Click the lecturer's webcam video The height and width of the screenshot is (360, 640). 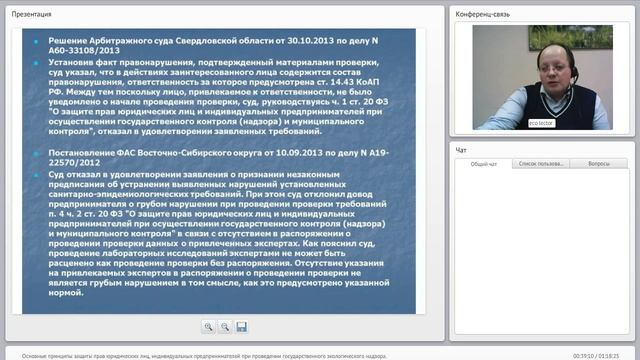click(542, 78)
